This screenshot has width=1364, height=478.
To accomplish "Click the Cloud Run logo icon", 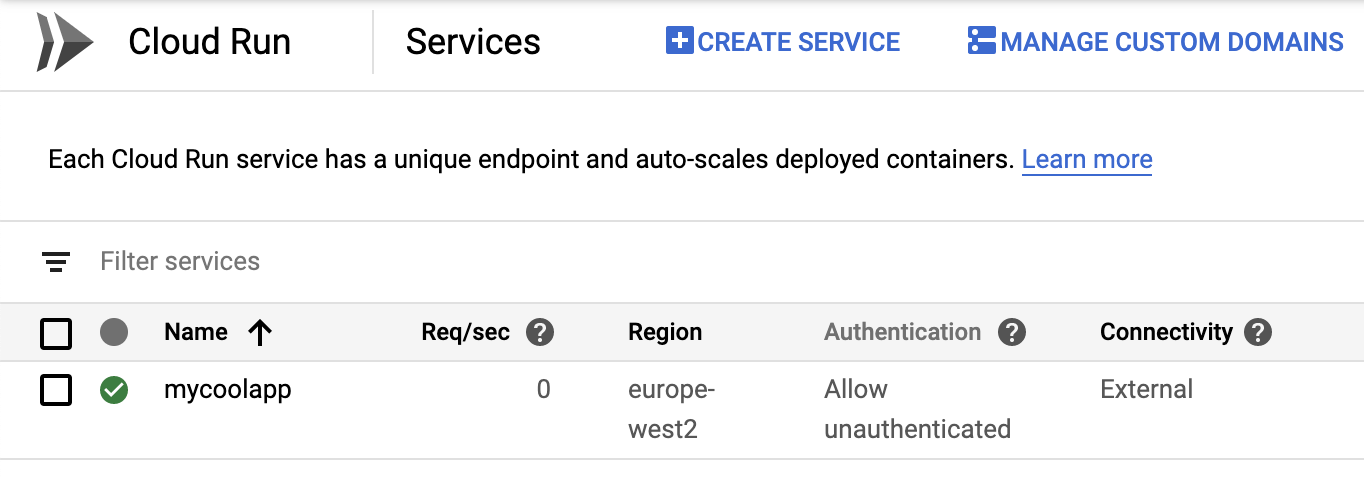I will pyautogui.click(x=65, y=43).
